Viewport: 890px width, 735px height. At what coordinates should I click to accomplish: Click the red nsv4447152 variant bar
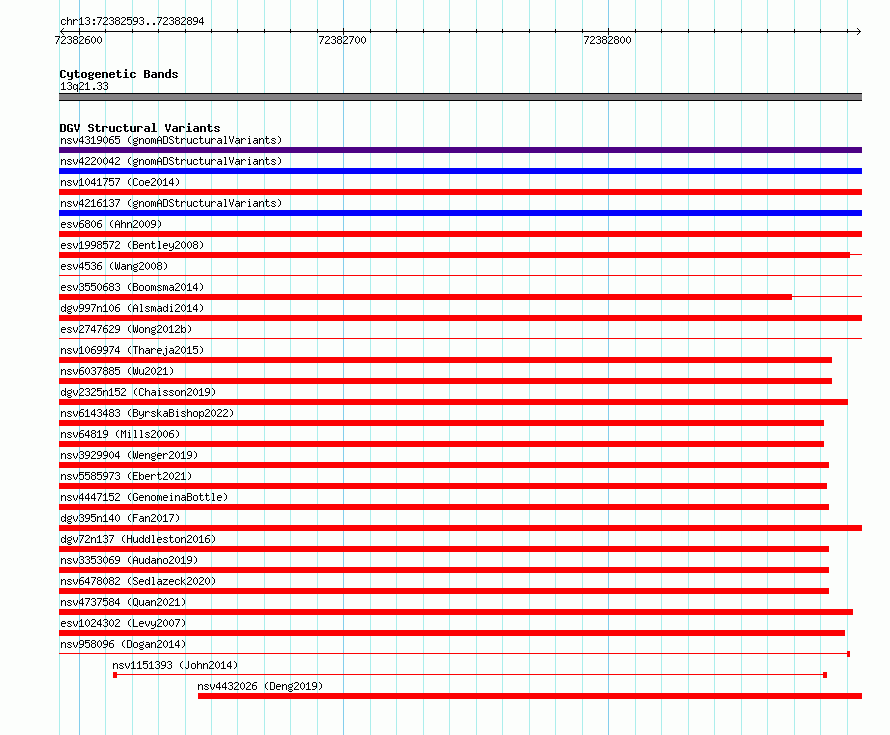click(444, 507)
